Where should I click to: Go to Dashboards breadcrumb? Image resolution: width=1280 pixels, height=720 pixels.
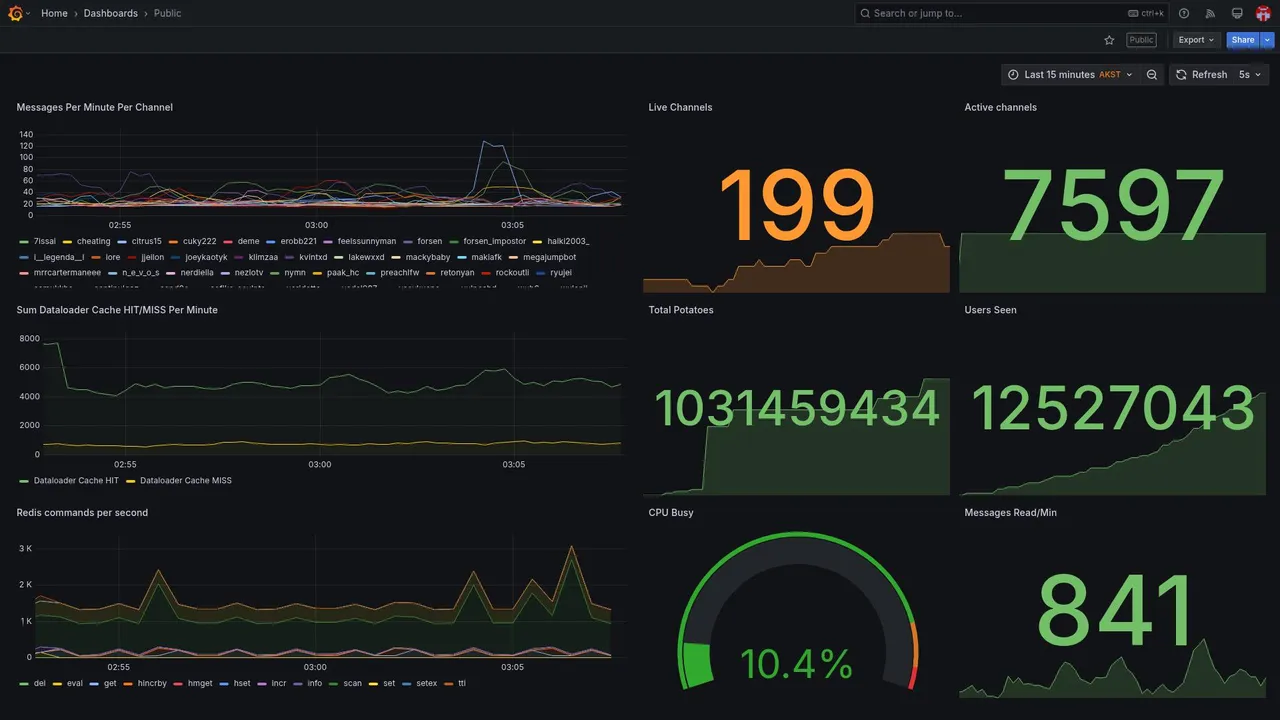point(111,13)
